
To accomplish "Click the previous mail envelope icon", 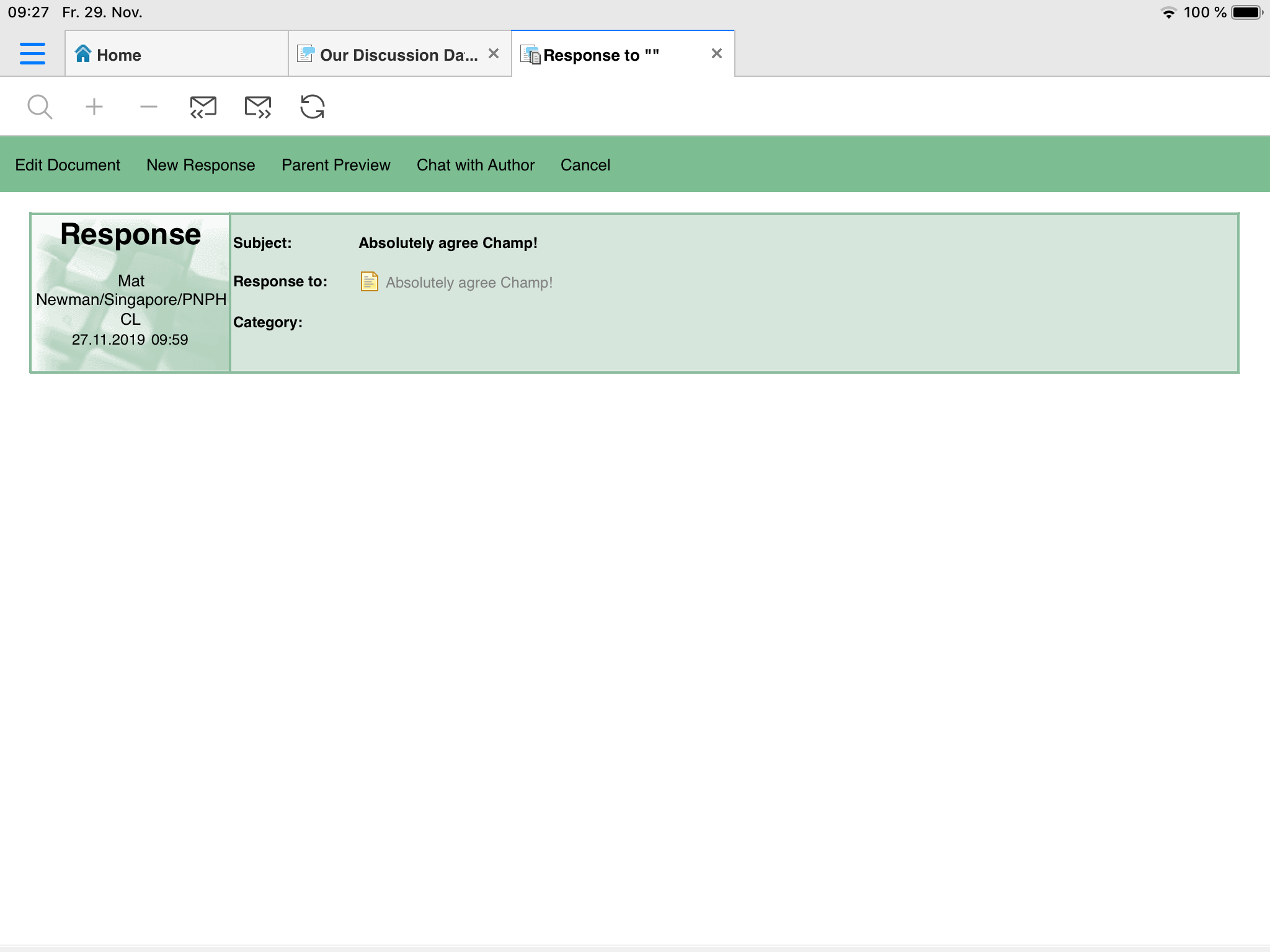I will 203,107.
